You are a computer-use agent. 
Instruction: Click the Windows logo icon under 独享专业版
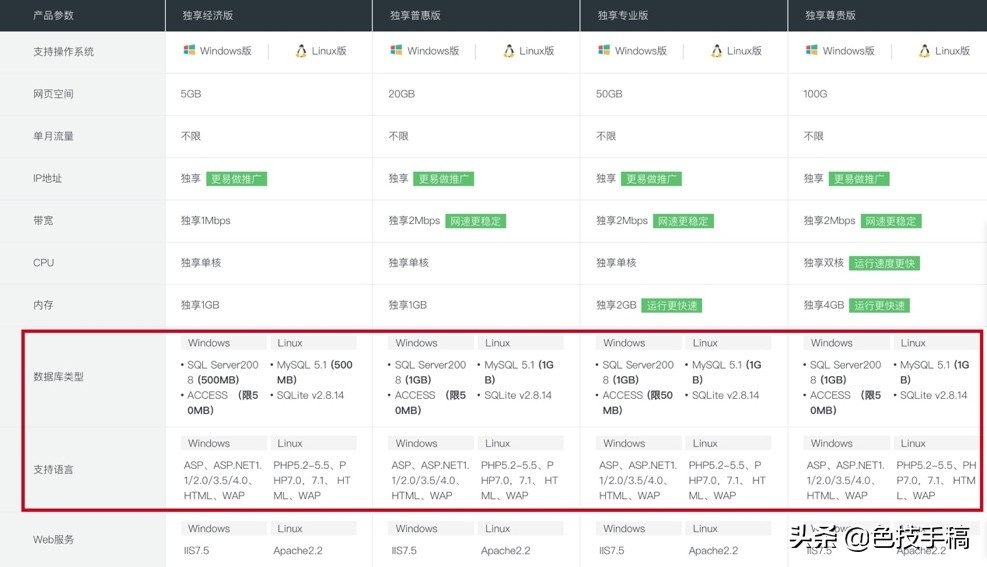[604, 50]
